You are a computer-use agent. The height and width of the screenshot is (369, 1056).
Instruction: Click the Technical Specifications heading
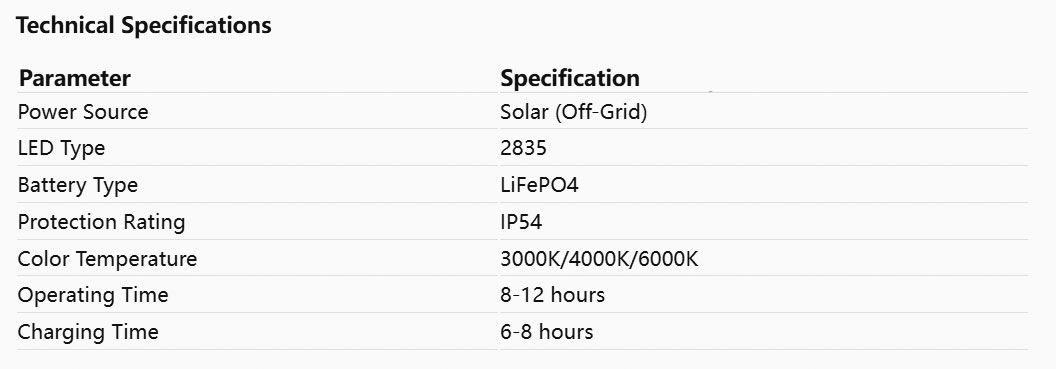click(143, 26)
